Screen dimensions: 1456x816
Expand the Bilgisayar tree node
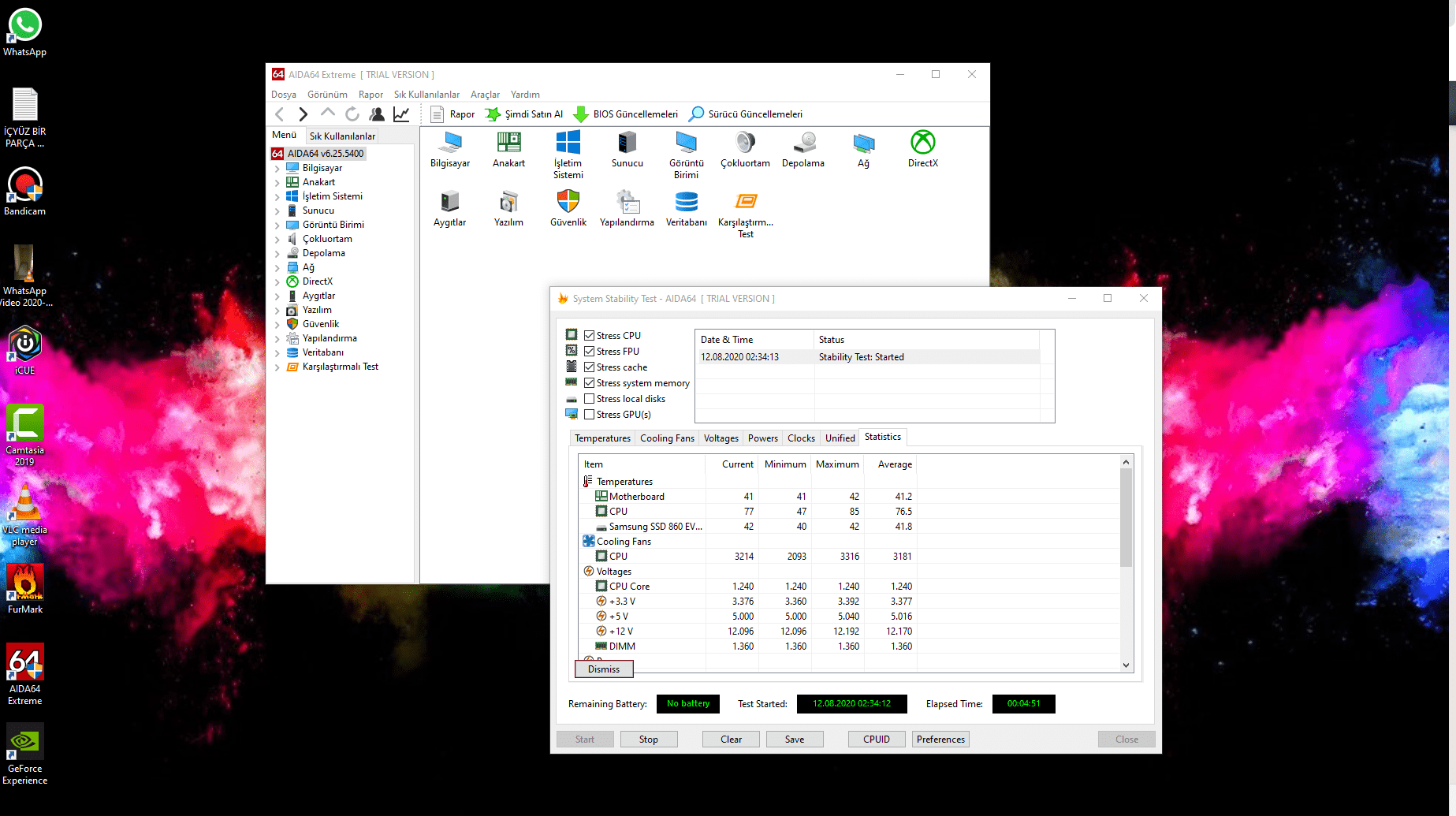point(277,169)
